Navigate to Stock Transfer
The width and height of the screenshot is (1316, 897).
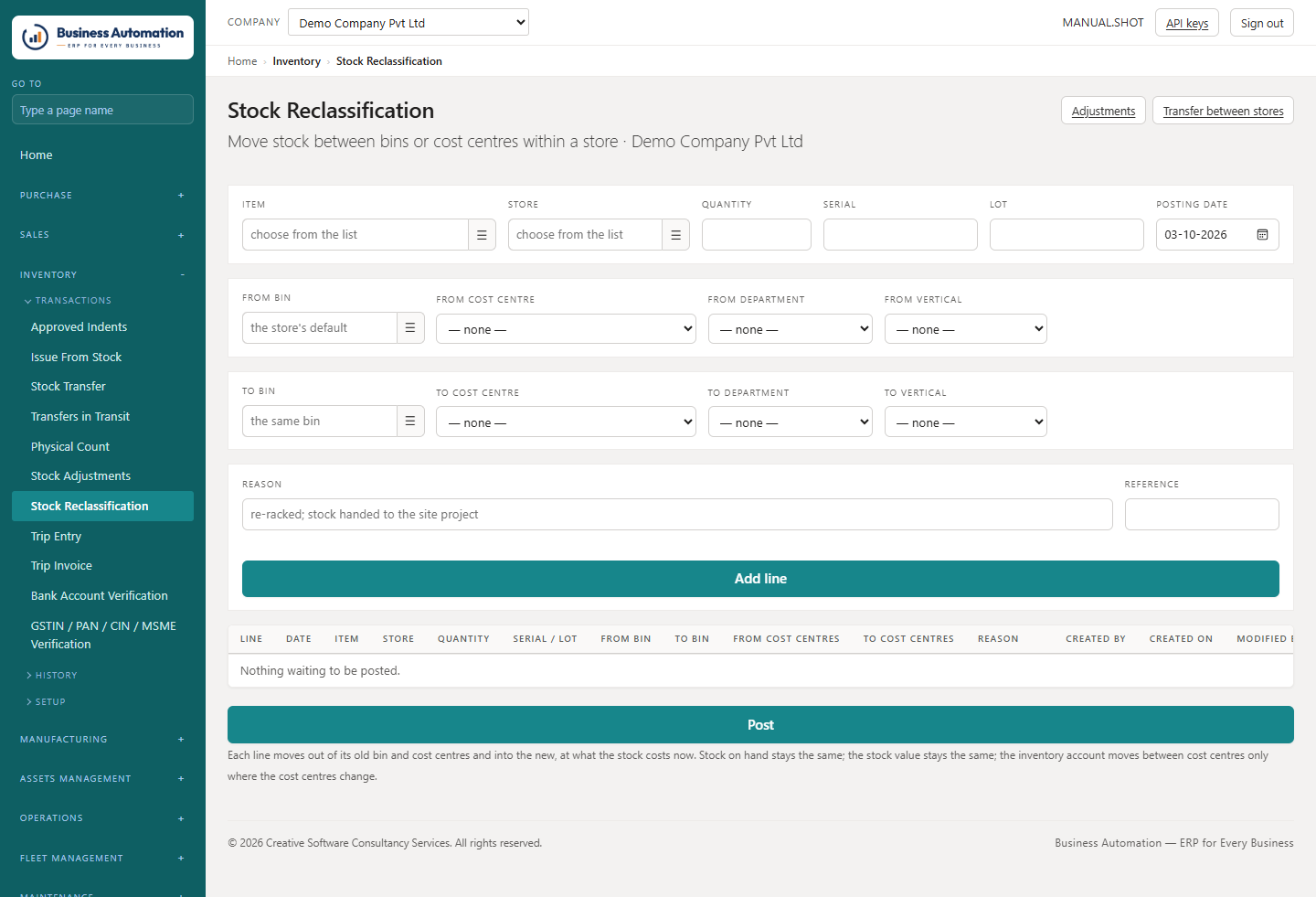[x=102, y=387]
